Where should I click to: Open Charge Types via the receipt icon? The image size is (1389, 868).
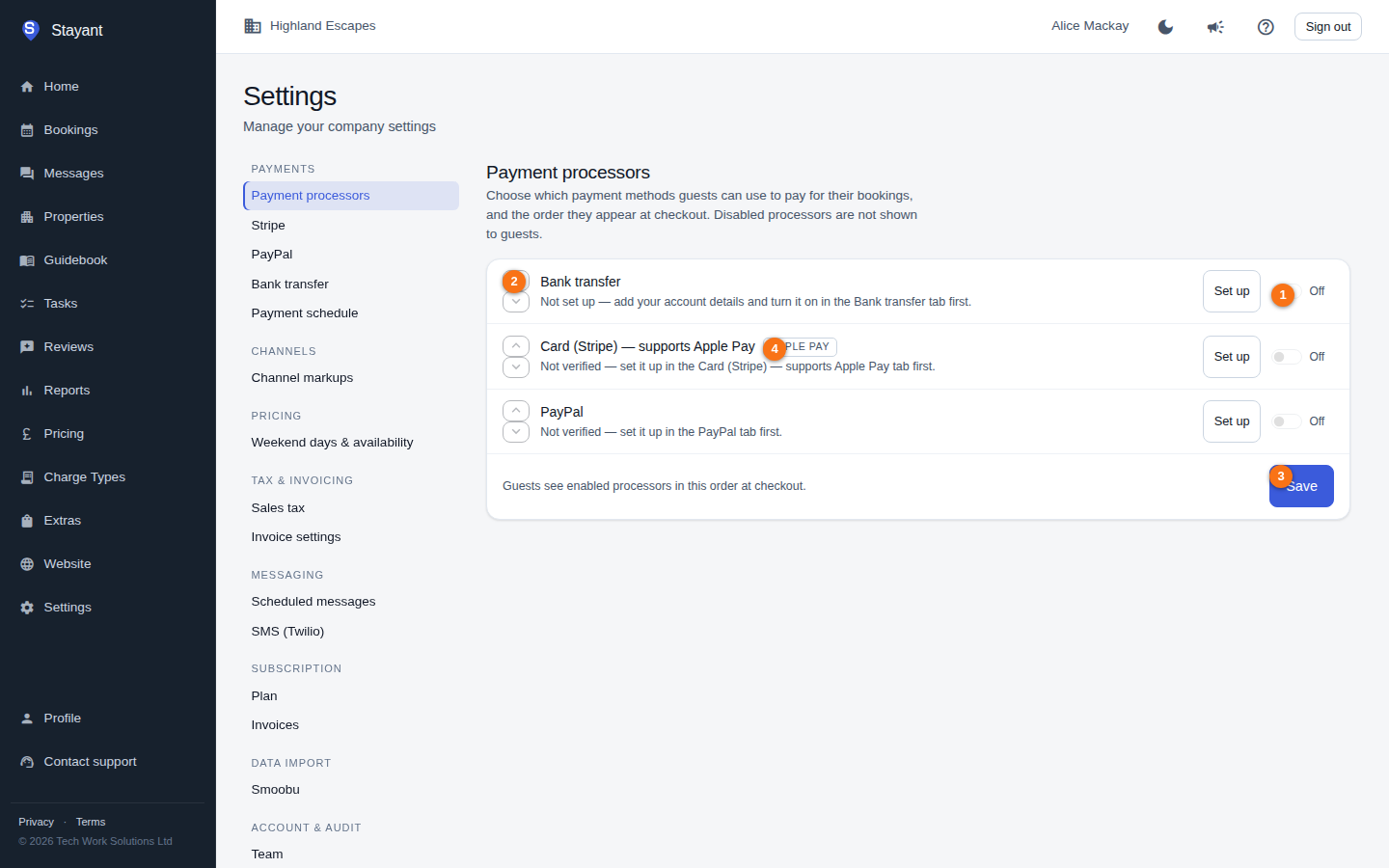click(27, 477)
